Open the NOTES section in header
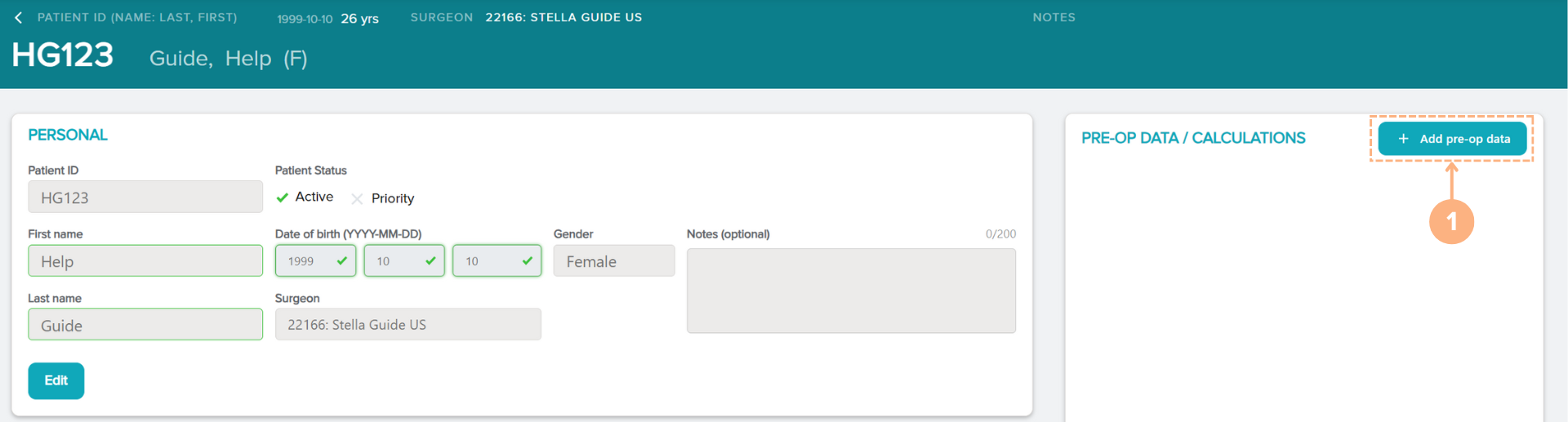This screenshot has width=1568, height=422. [1053, 17]
